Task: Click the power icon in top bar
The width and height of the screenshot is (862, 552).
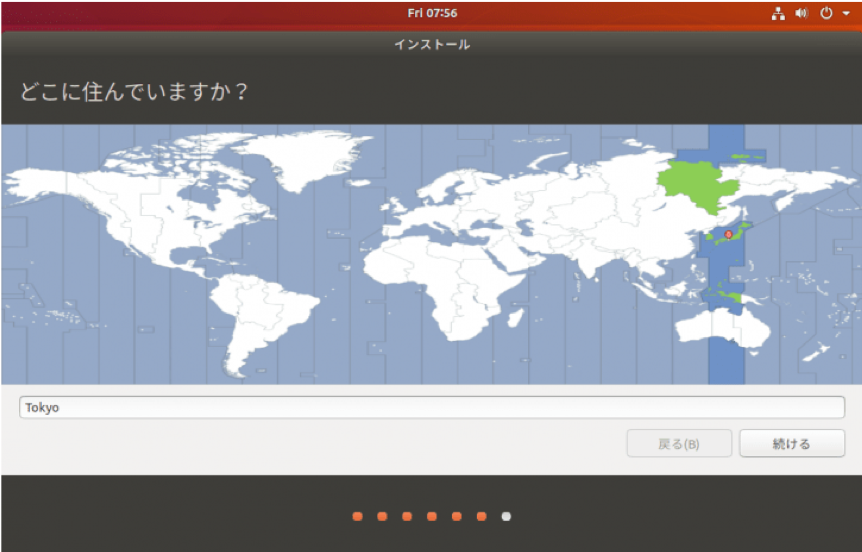Action: click(x=826, y=14)
